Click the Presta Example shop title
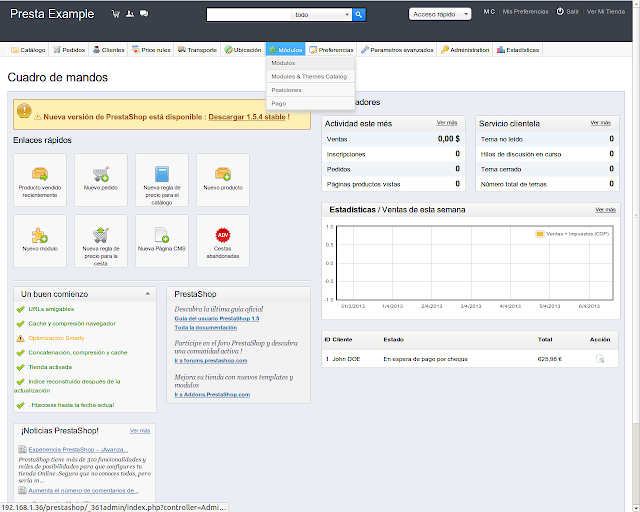 coord(52,14)
